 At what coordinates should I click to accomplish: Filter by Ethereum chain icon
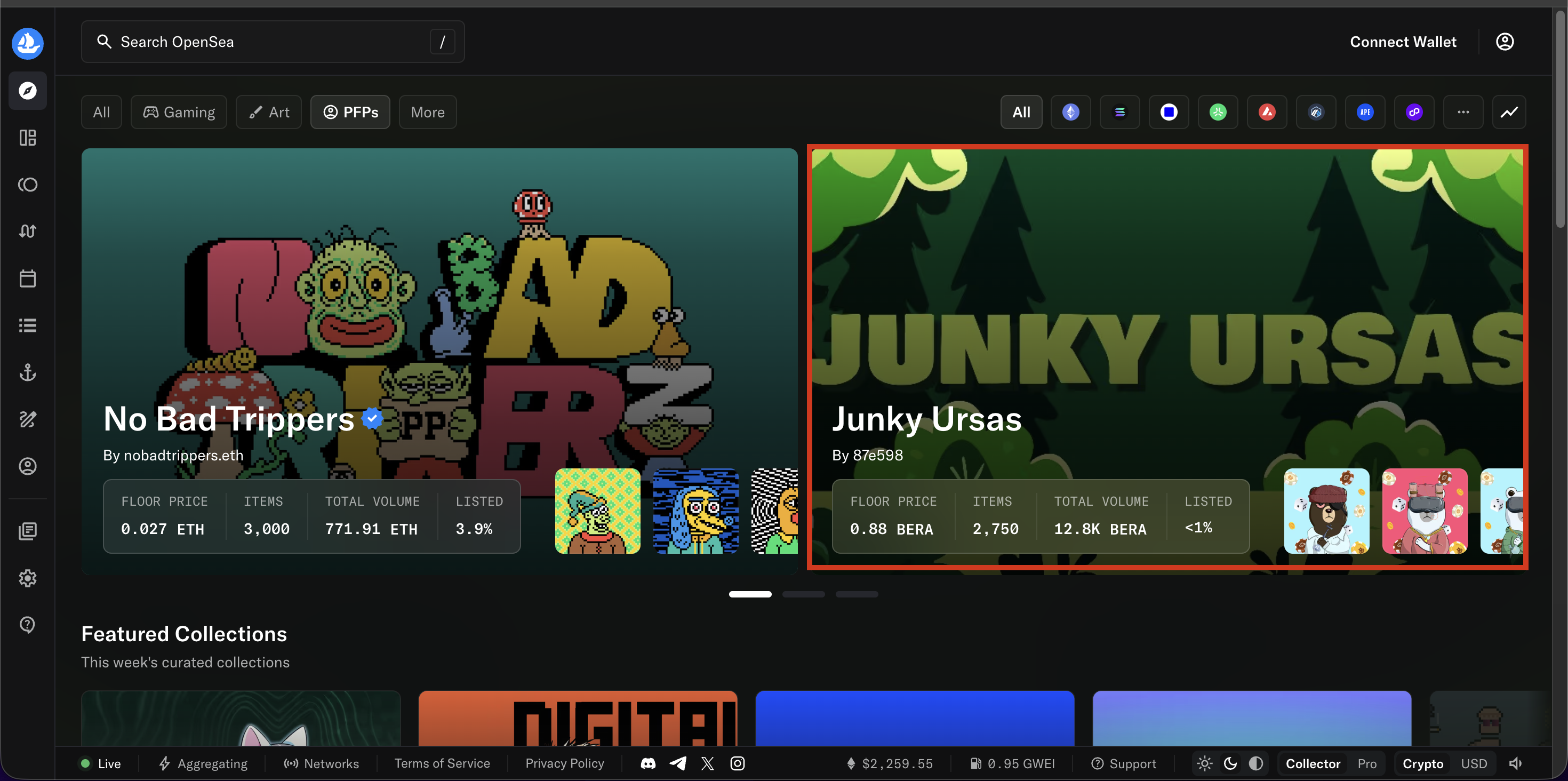(1071, 112)
